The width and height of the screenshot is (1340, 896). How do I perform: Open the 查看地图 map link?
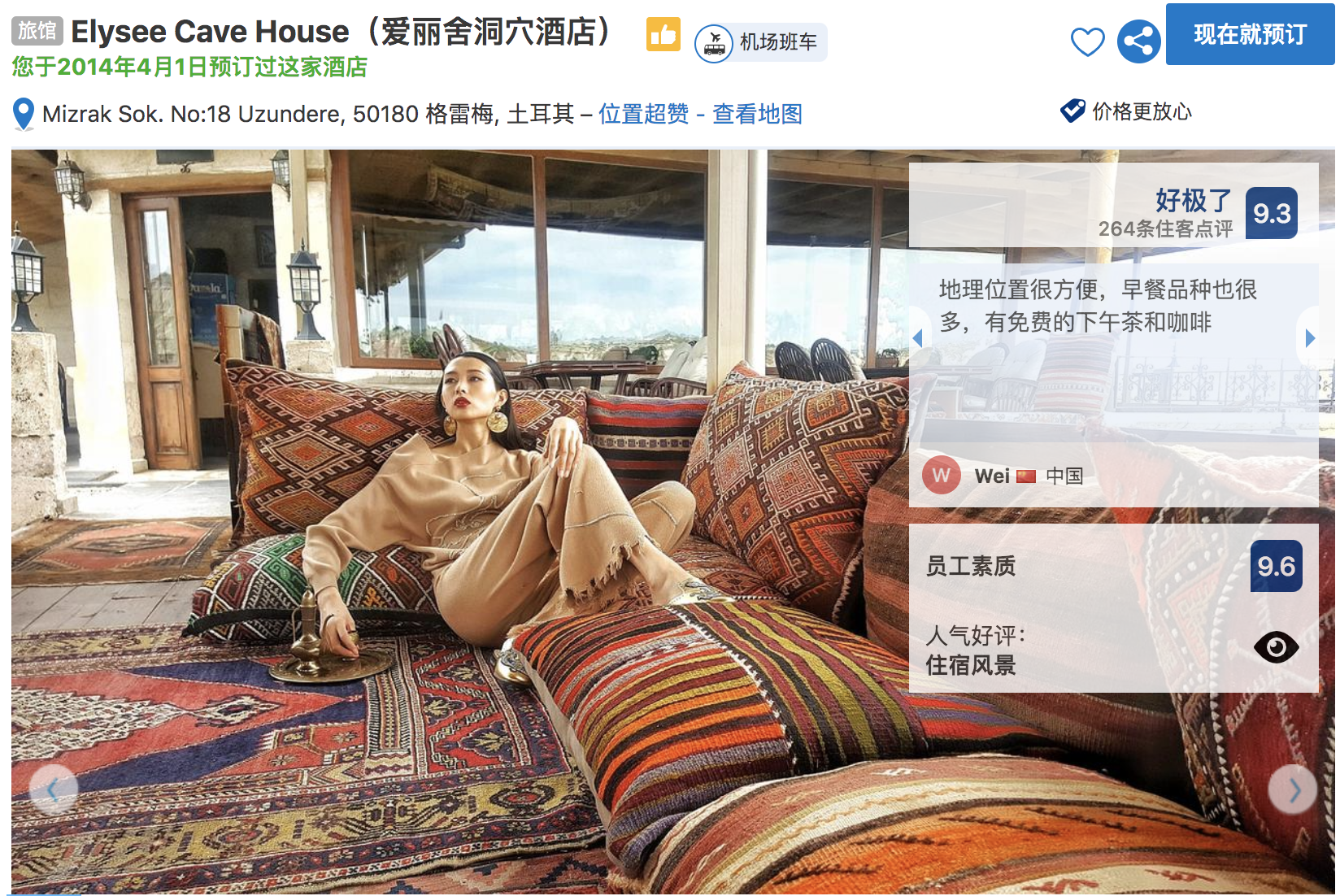pos(757,114)
